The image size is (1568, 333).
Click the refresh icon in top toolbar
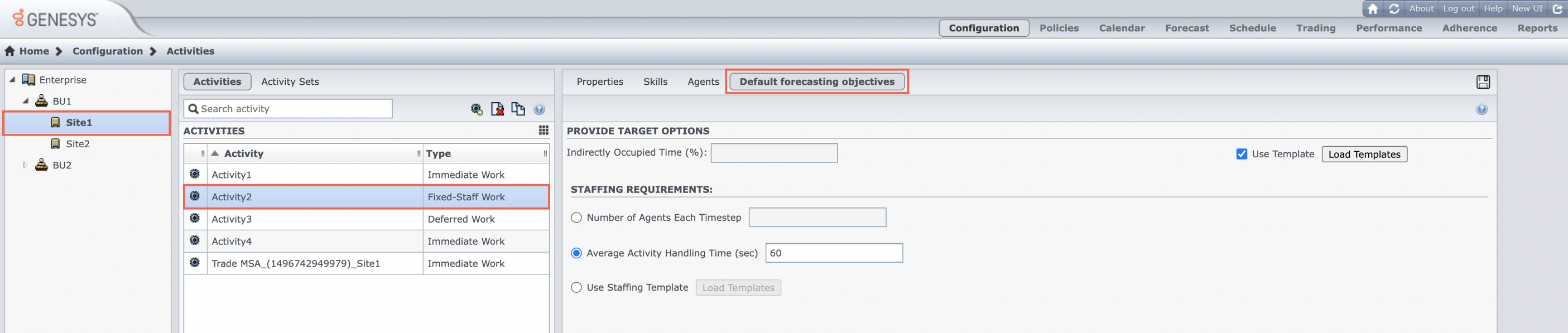tap(1394, 8)
